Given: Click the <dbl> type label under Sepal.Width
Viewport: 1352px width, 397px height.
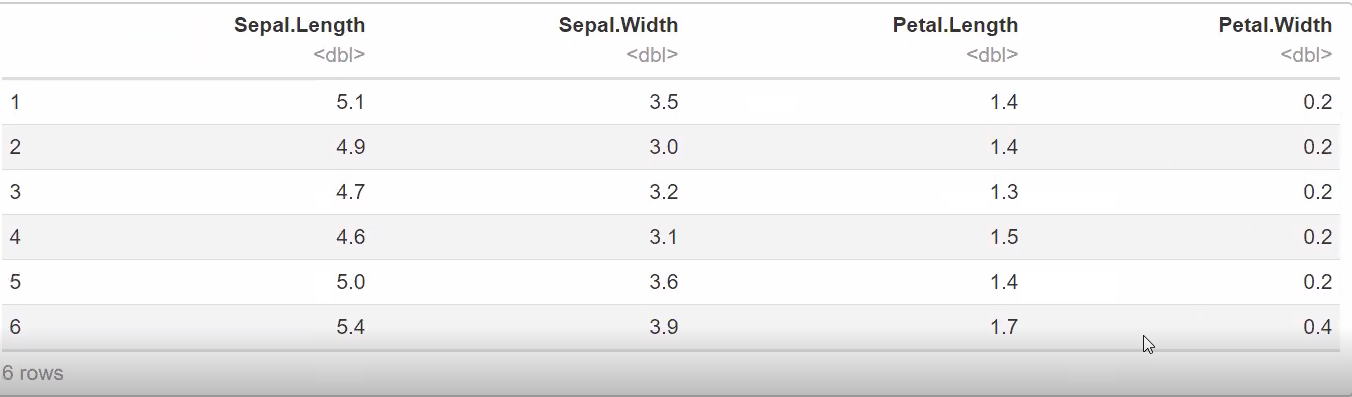Looking at the screenshot, I should click(x=652, y=55).
